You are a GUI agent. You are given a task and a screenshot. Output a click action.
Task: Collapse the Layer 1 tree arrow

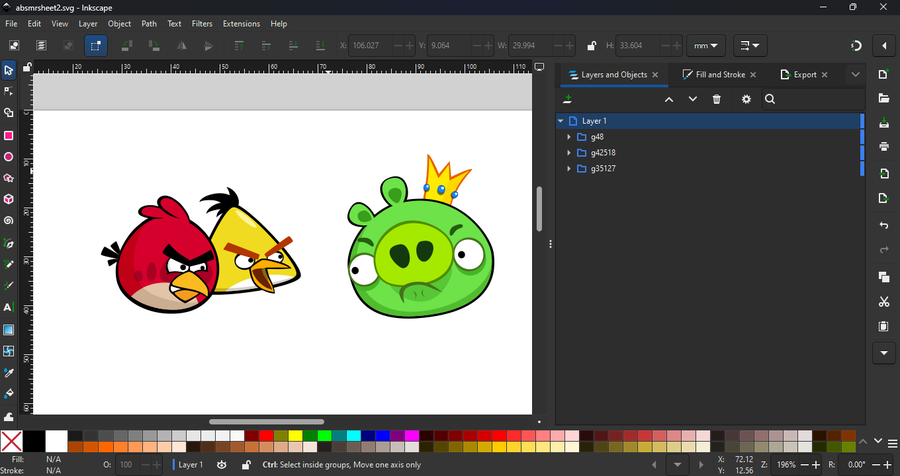(x=561, y=121)
